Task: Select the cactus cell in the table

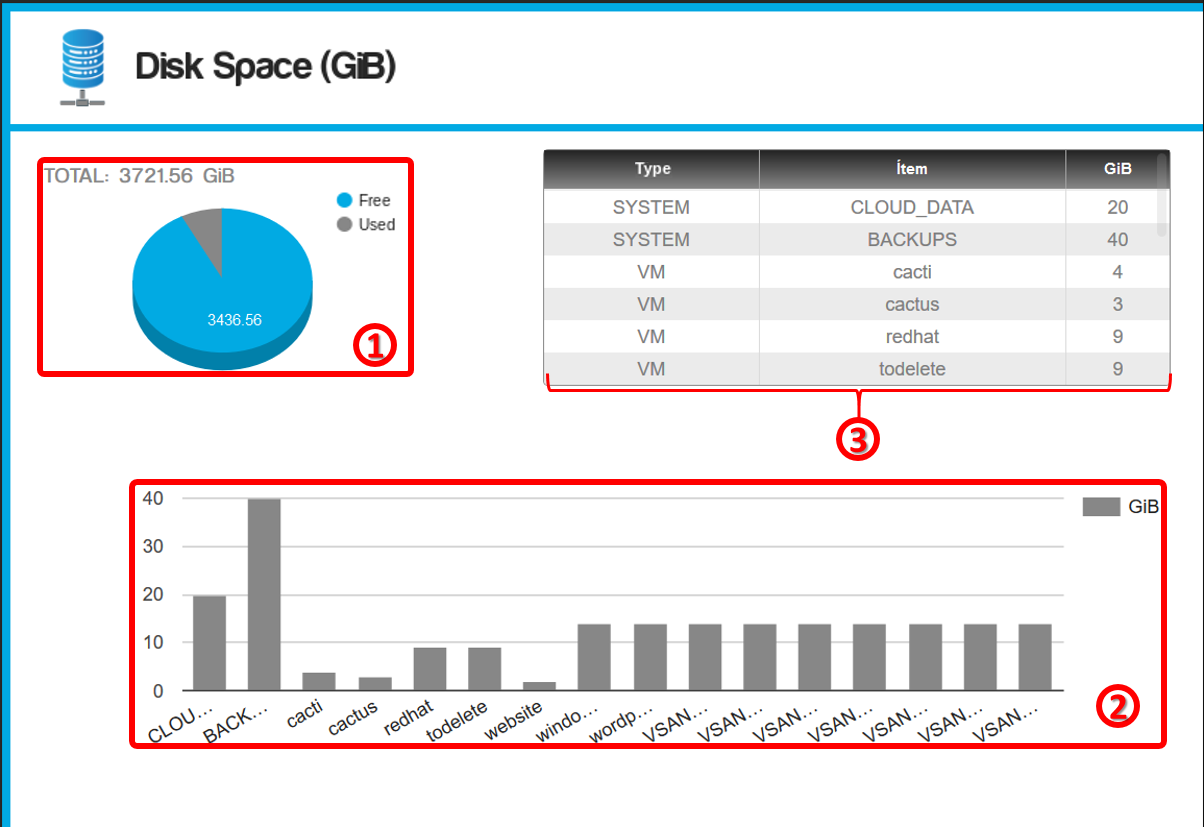Action: 912,304
